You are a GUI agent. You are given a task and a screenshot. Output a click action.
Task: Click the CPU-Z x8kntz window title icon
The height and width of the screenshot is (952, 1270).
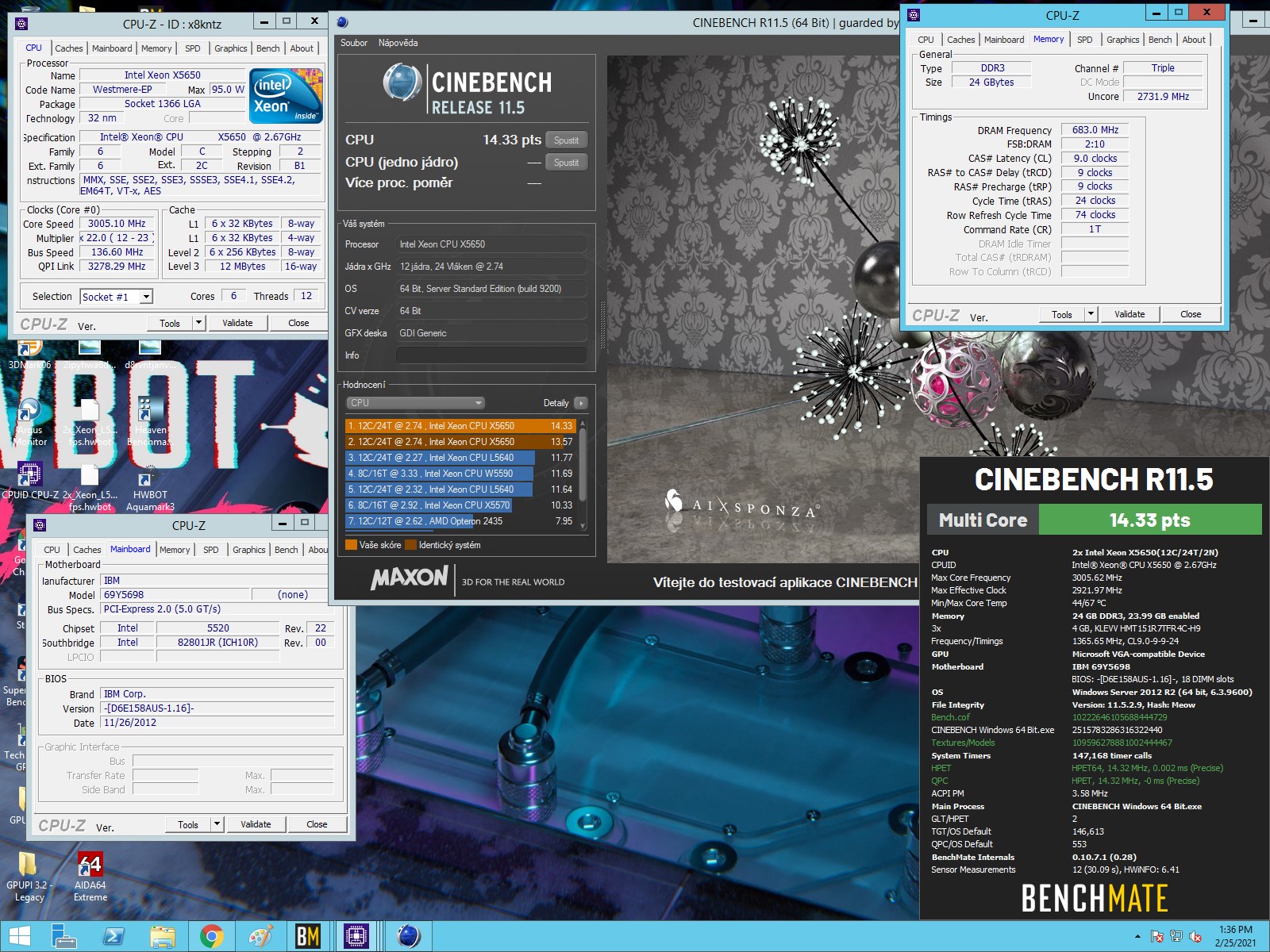[21, 24]
